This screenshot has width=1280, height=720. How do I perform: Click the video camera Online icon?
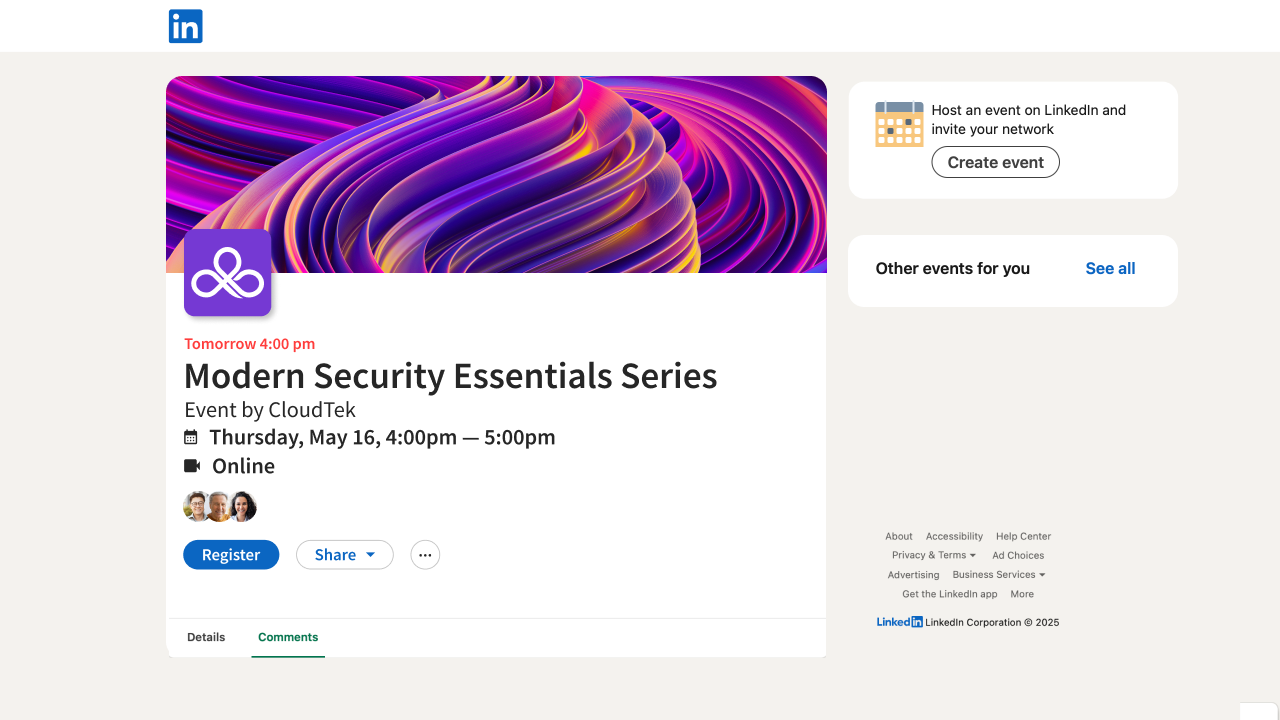click(x=192, y=466)
